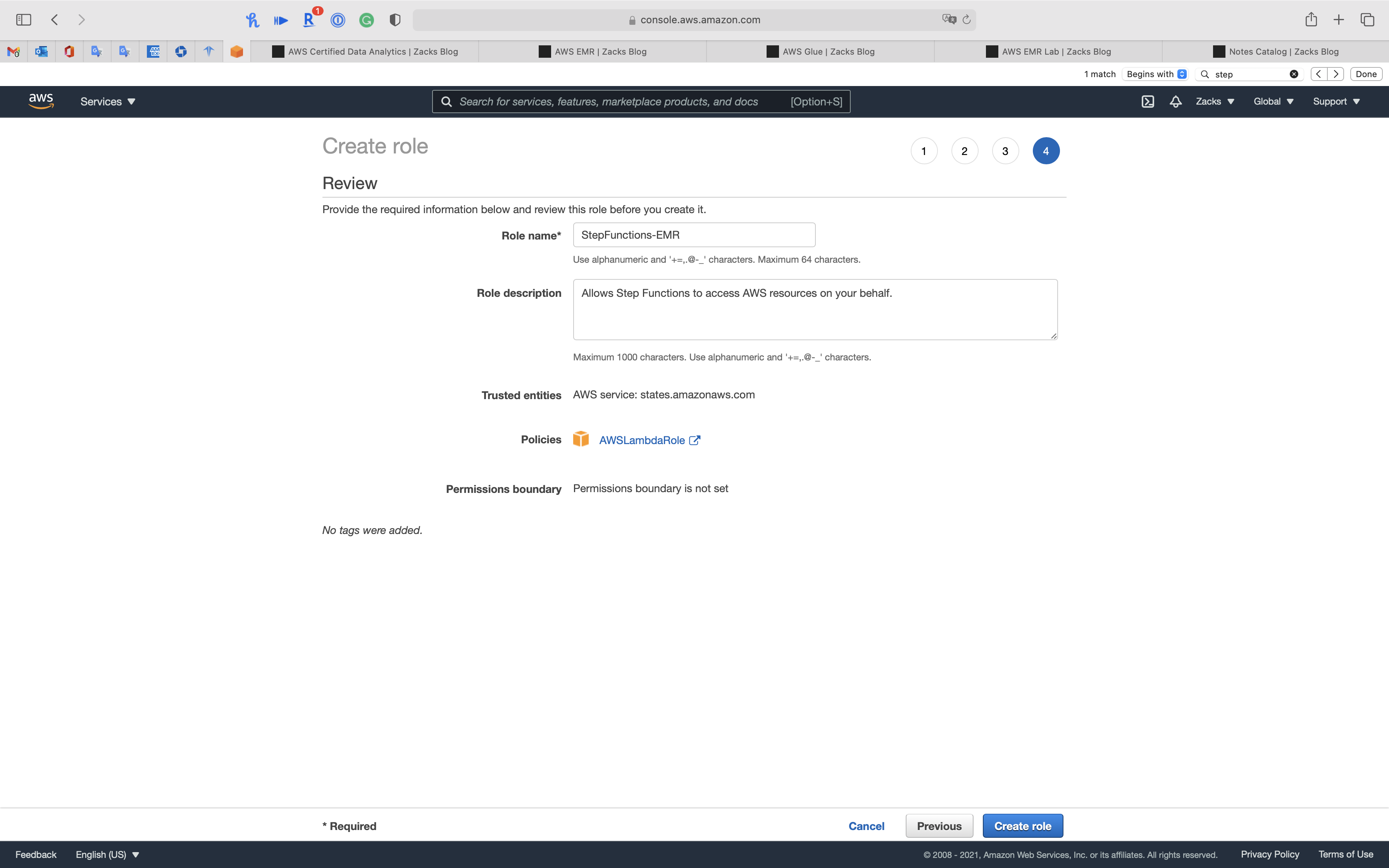
Task: Click the Grammarly extension icon
Action: [x=366, y=20]
